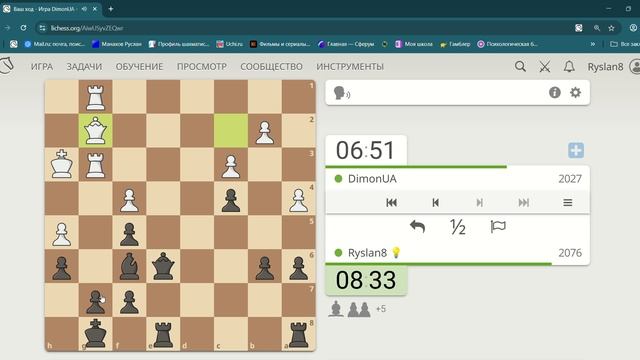Offer a draw with the ½ button
The width and height of the screenshot is (640, 360).
coord(458,227)
